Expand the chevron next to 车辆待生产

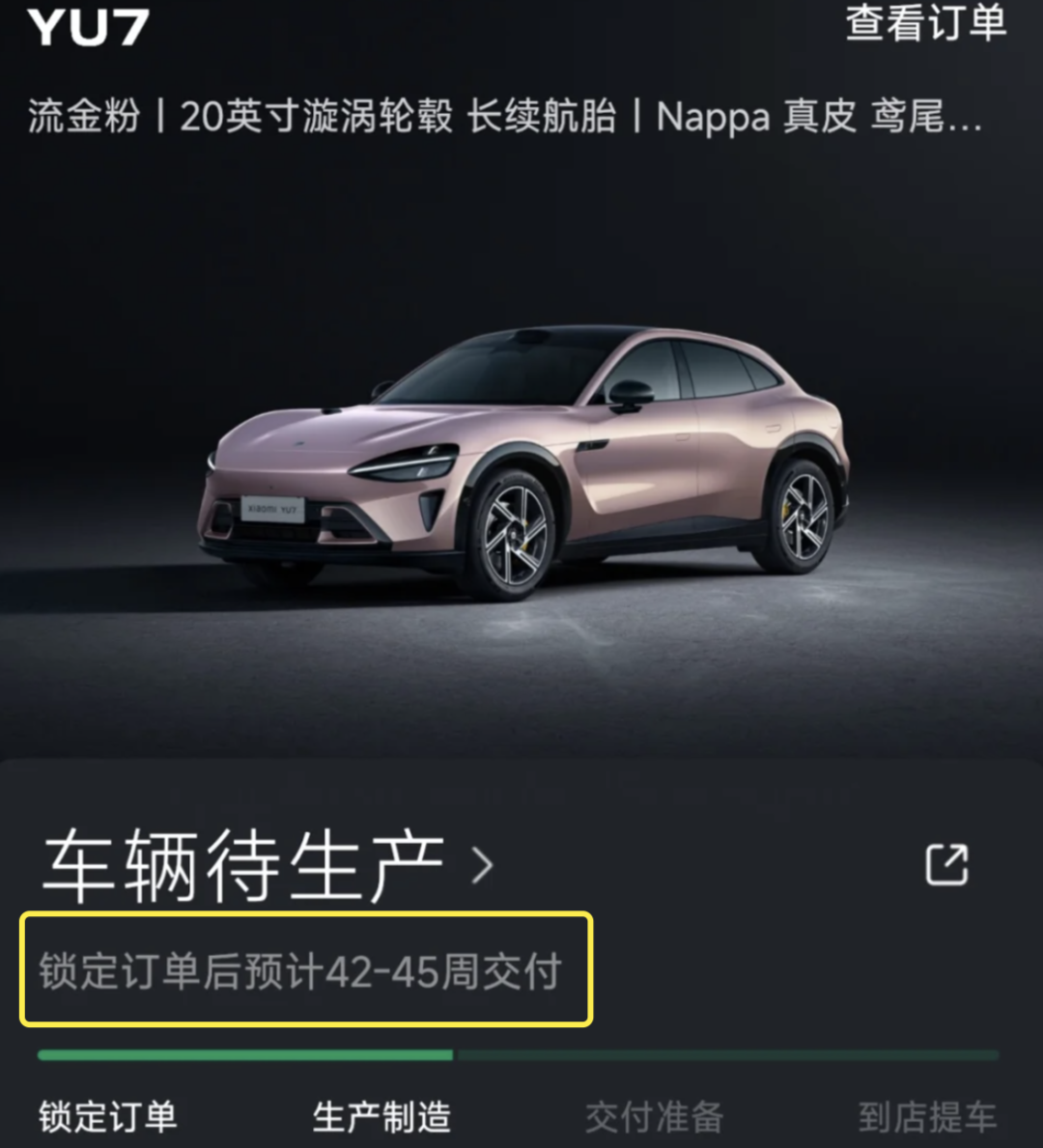coord(482,865)
